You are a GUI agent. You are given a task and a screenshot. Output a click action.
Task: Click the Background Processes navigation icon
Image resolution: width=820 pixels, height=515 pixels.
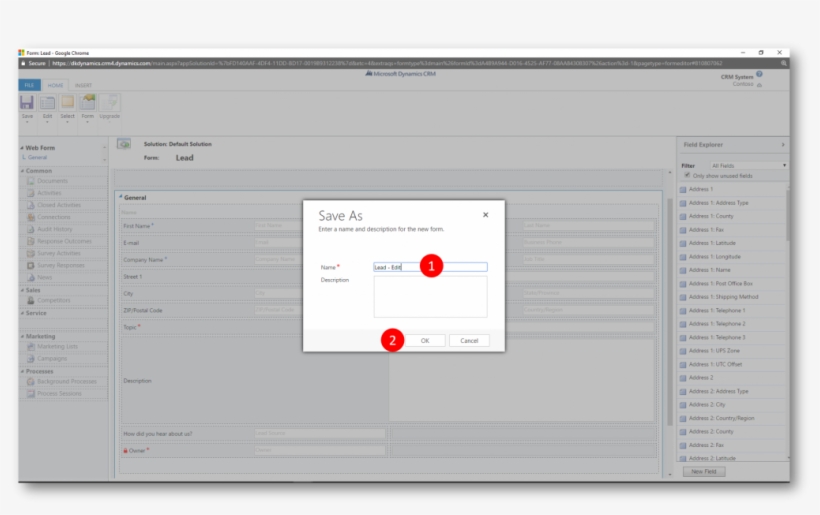pos(31,381)
